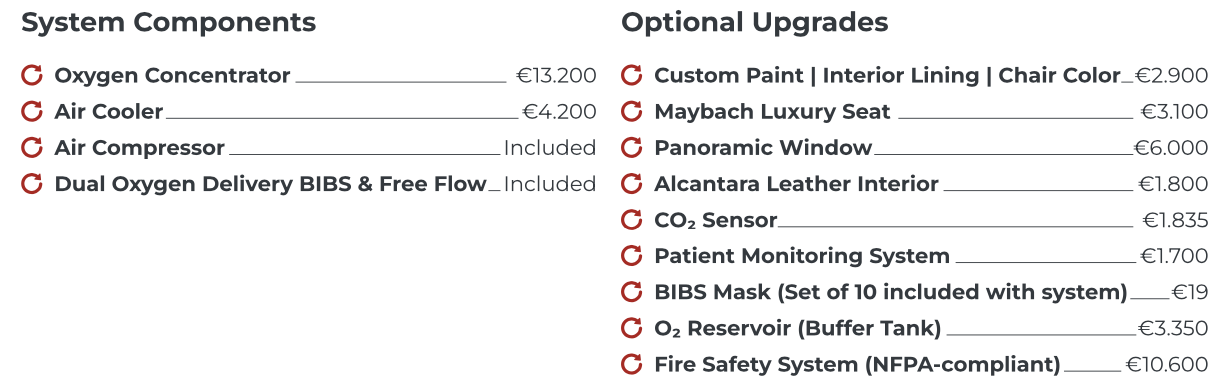
Task: Click the Optional Upgrades heading
Action: (x=754, y=22)
